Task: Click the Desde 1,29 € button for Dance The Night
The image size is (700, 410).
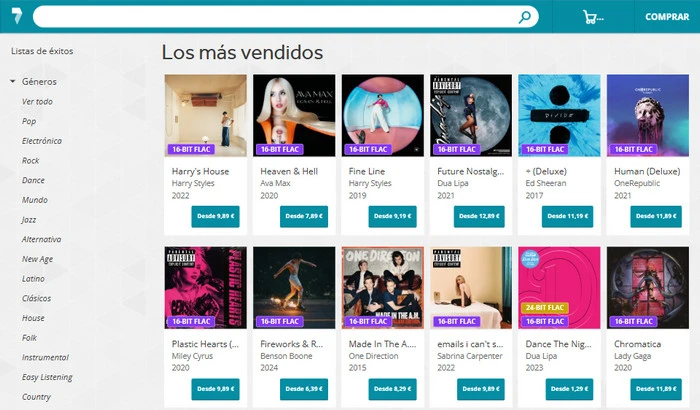Action: (x=569, y=389)
